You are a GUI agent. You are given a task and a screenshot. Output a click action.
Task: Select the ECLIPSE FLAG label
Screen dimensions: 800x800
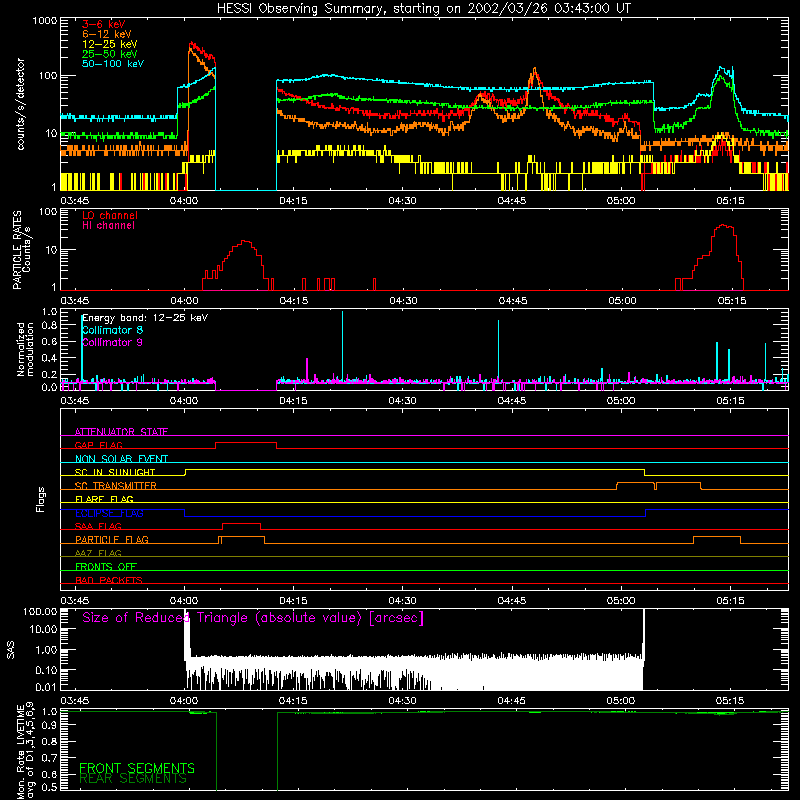click(109, 513)
